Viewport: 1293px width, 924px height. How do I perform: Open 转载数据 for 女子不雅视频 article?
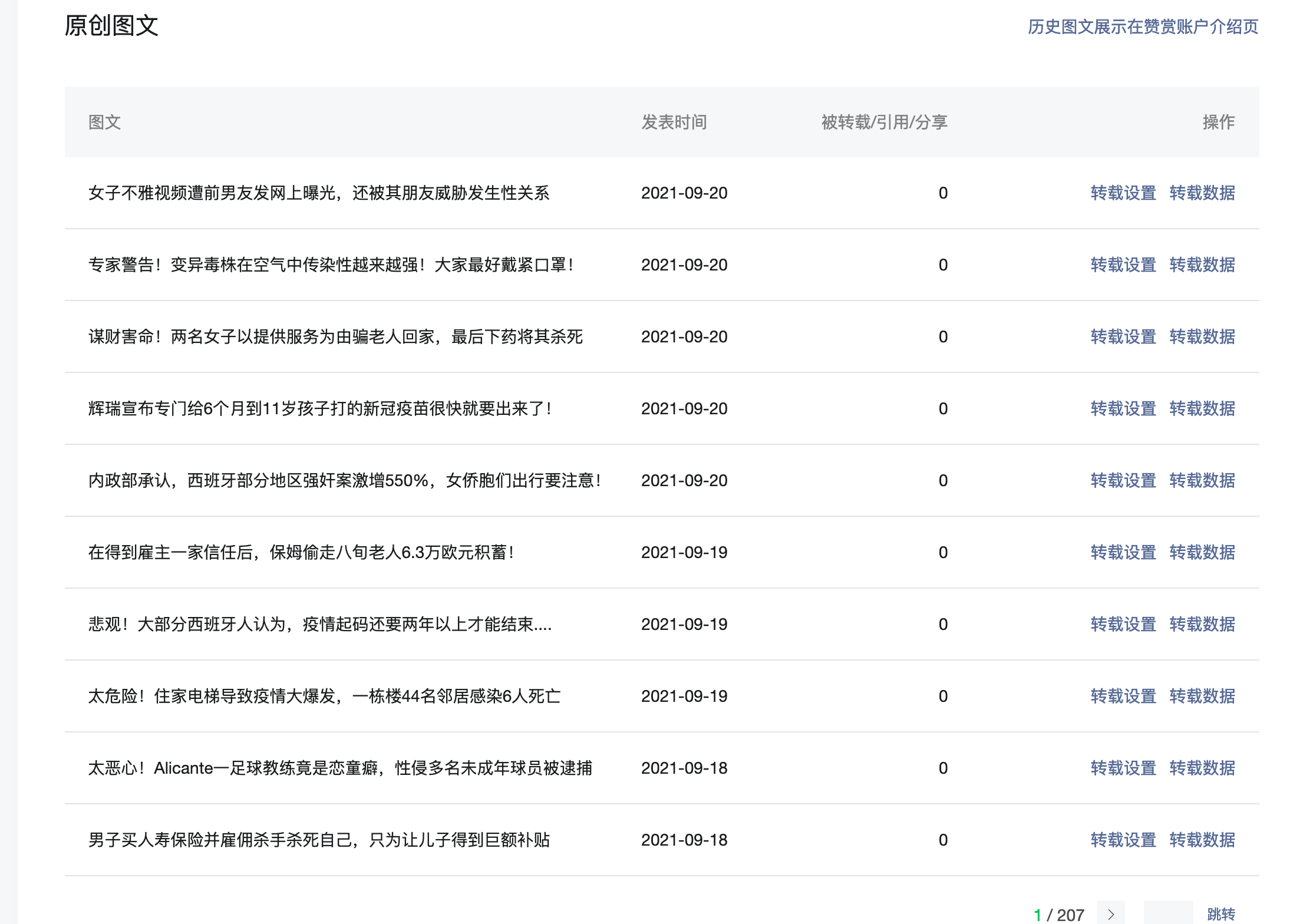[1202, 193]
